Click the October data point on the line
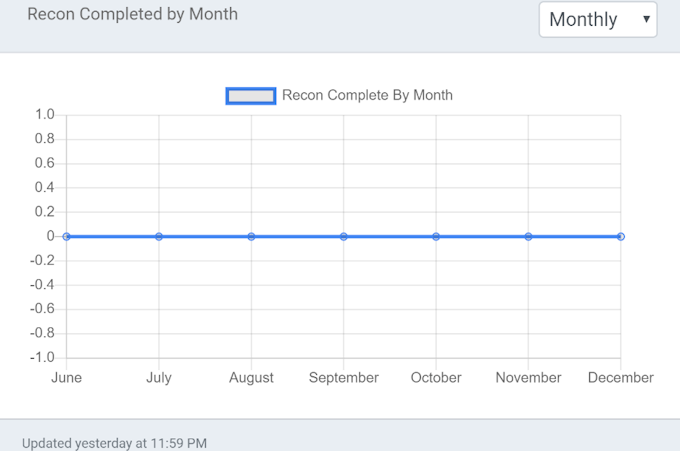The height and width of the screenshot is (451, 680). point(436,237)
